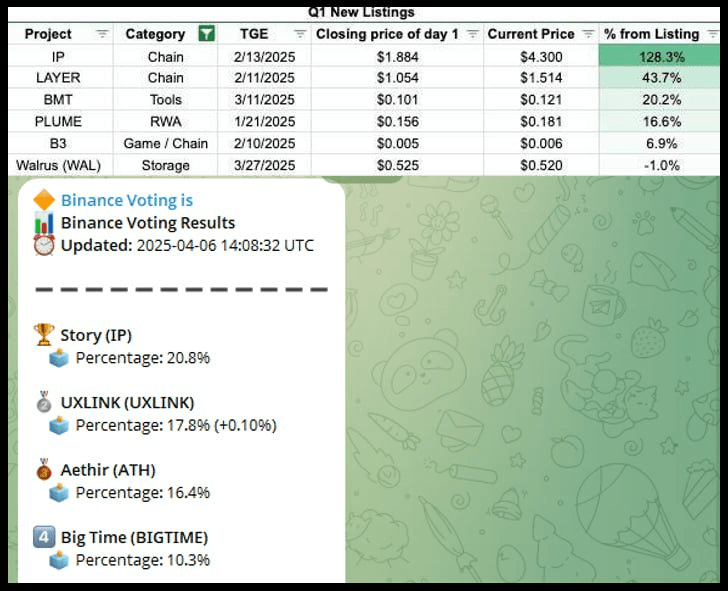Select the '128.3%' dark green cell
Screen dimensions: 728x591
pos(660,57)
